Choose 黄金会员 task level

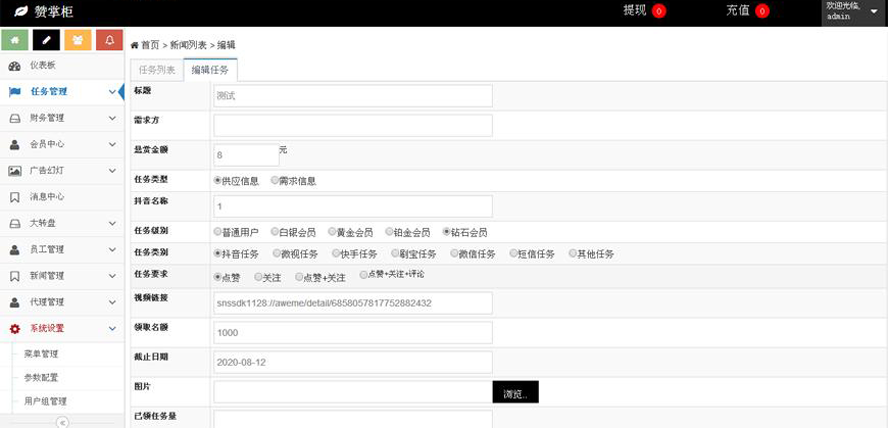332,232
